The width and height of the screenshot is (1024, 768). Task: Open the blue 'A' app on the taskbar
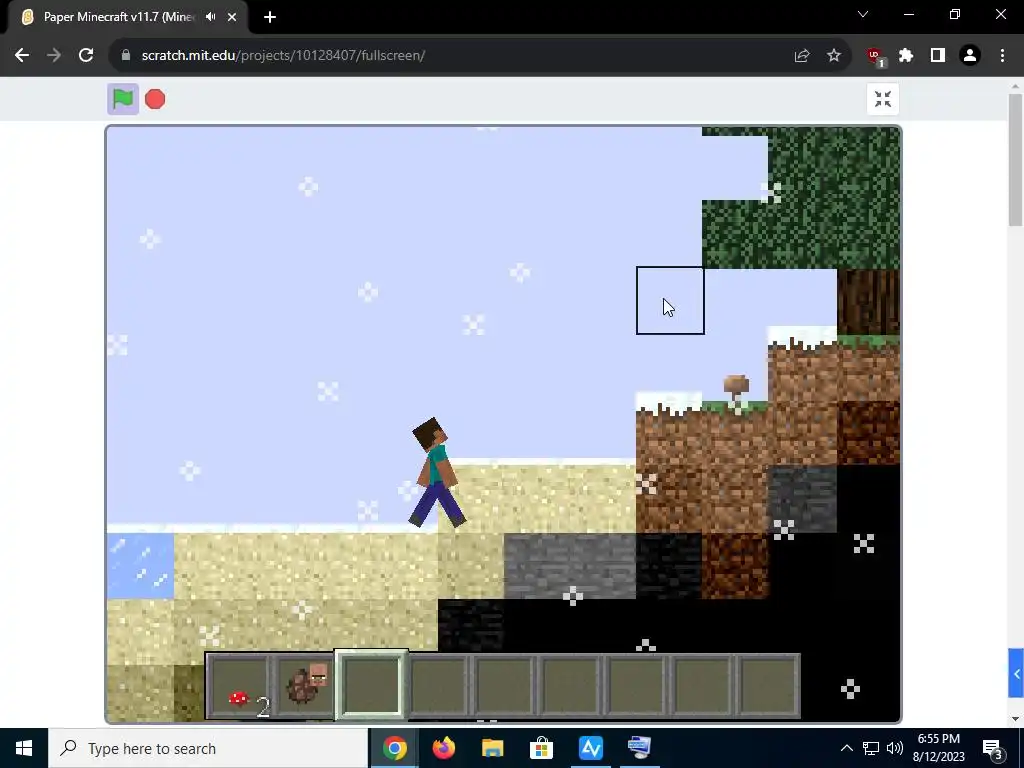590,748
